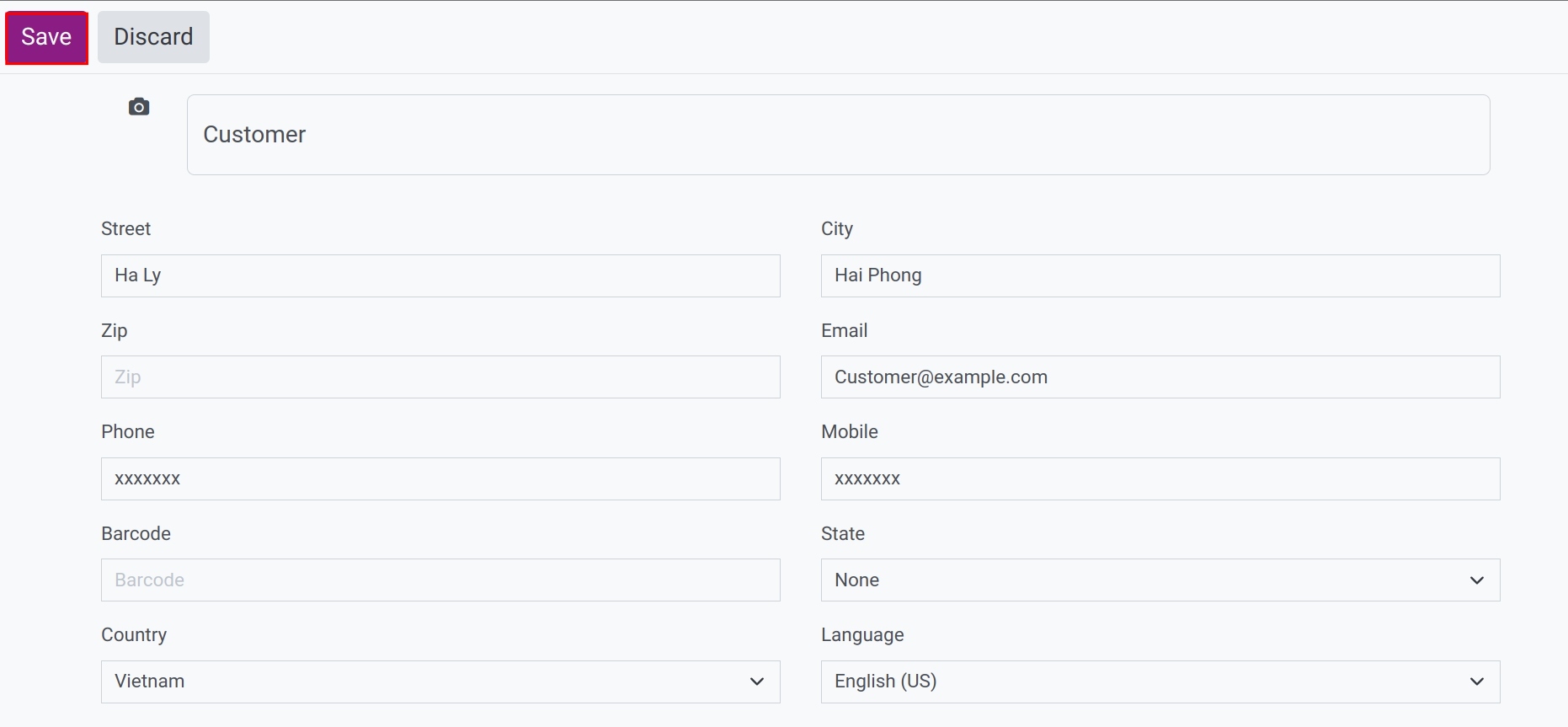This screenshot has height=727, width=1568.
Task: Open the Language dropdown showing English (US)
Action: tap(1160, 682)
